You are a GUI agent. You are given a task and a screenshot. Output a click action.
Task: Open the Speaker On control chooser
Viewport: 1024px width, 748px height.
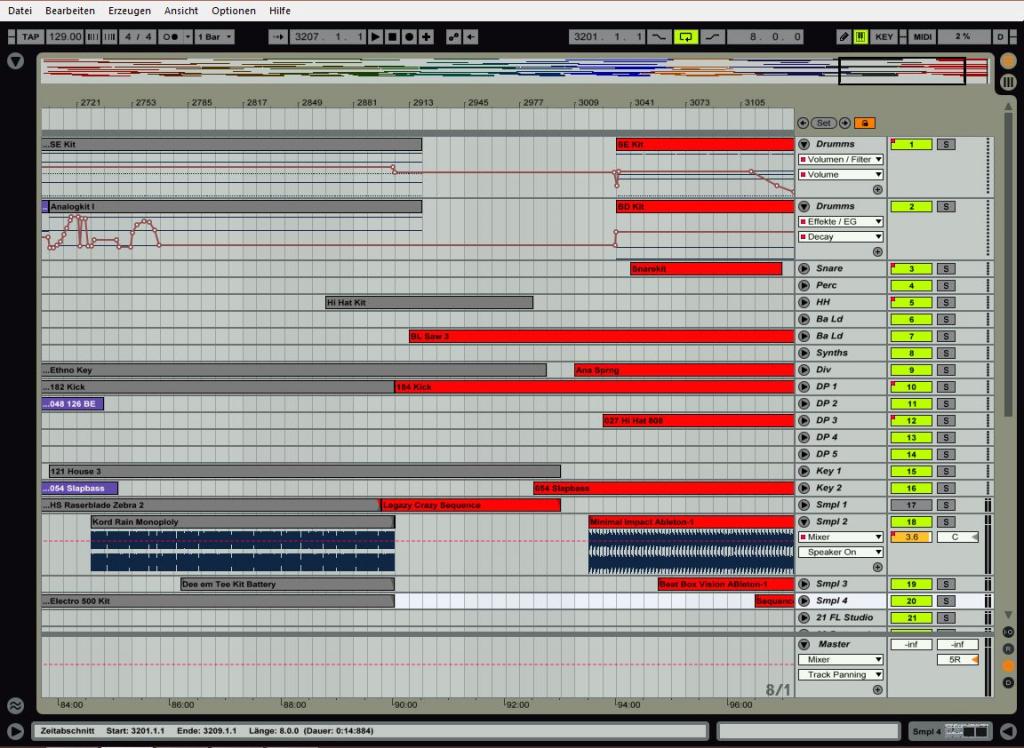[841, 552]
